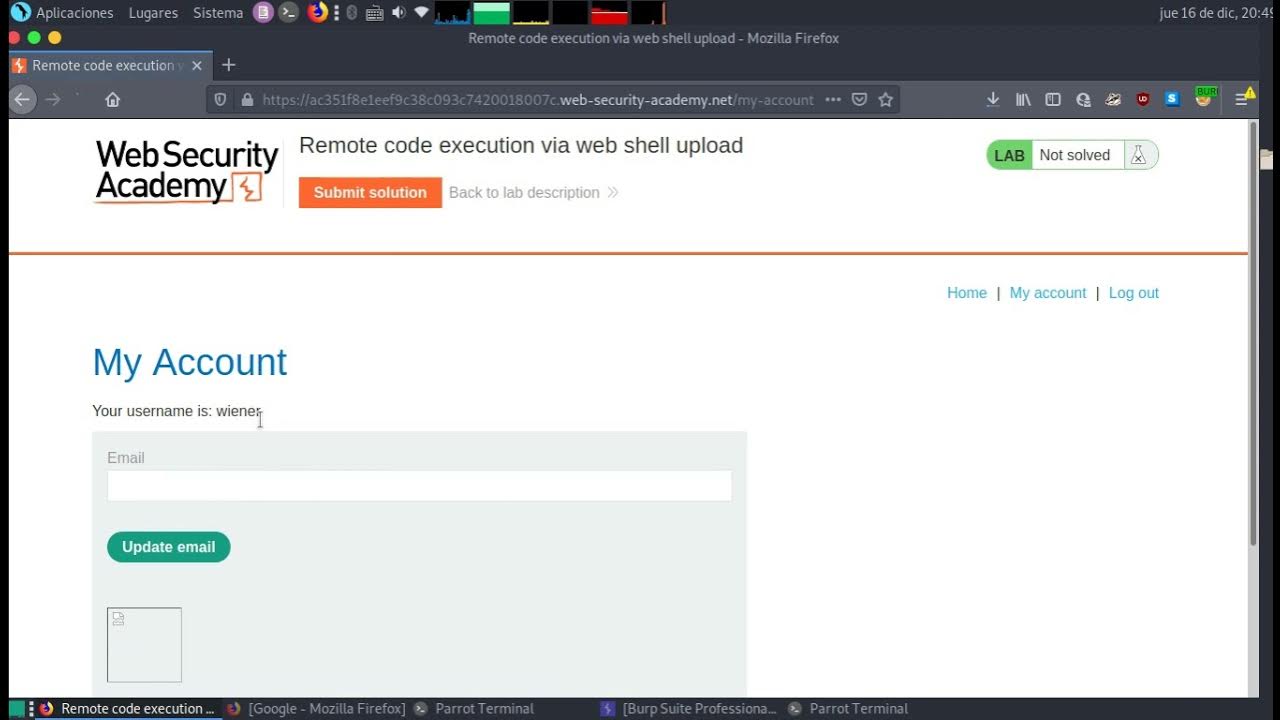The height and width of the screenshot is (720, 1280).
Task: Launch the purple text editor panel icon
Action: pyautogui.click(x=263, y=13)
